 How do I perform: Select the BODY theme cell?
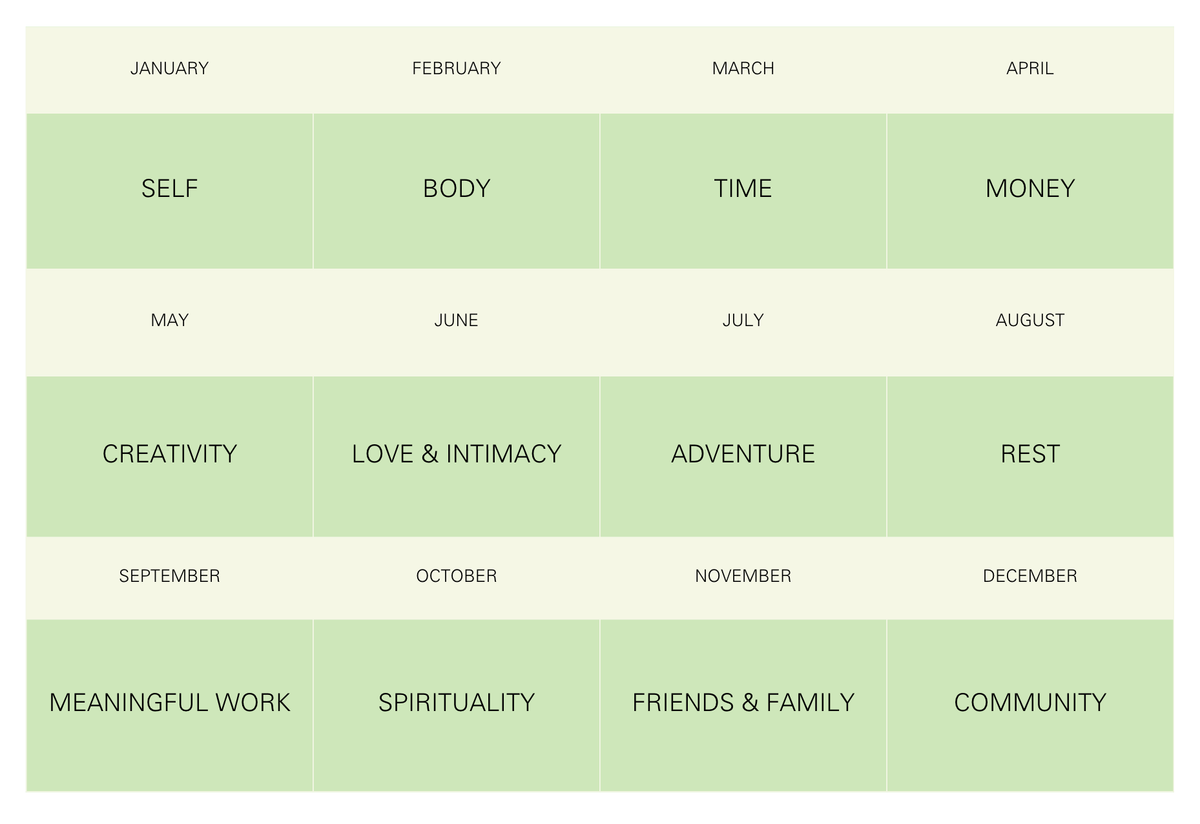coord(456,189)
